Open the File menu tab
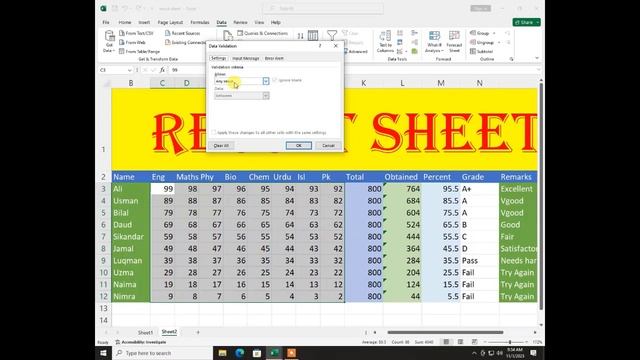 click(x=106, y=22)
